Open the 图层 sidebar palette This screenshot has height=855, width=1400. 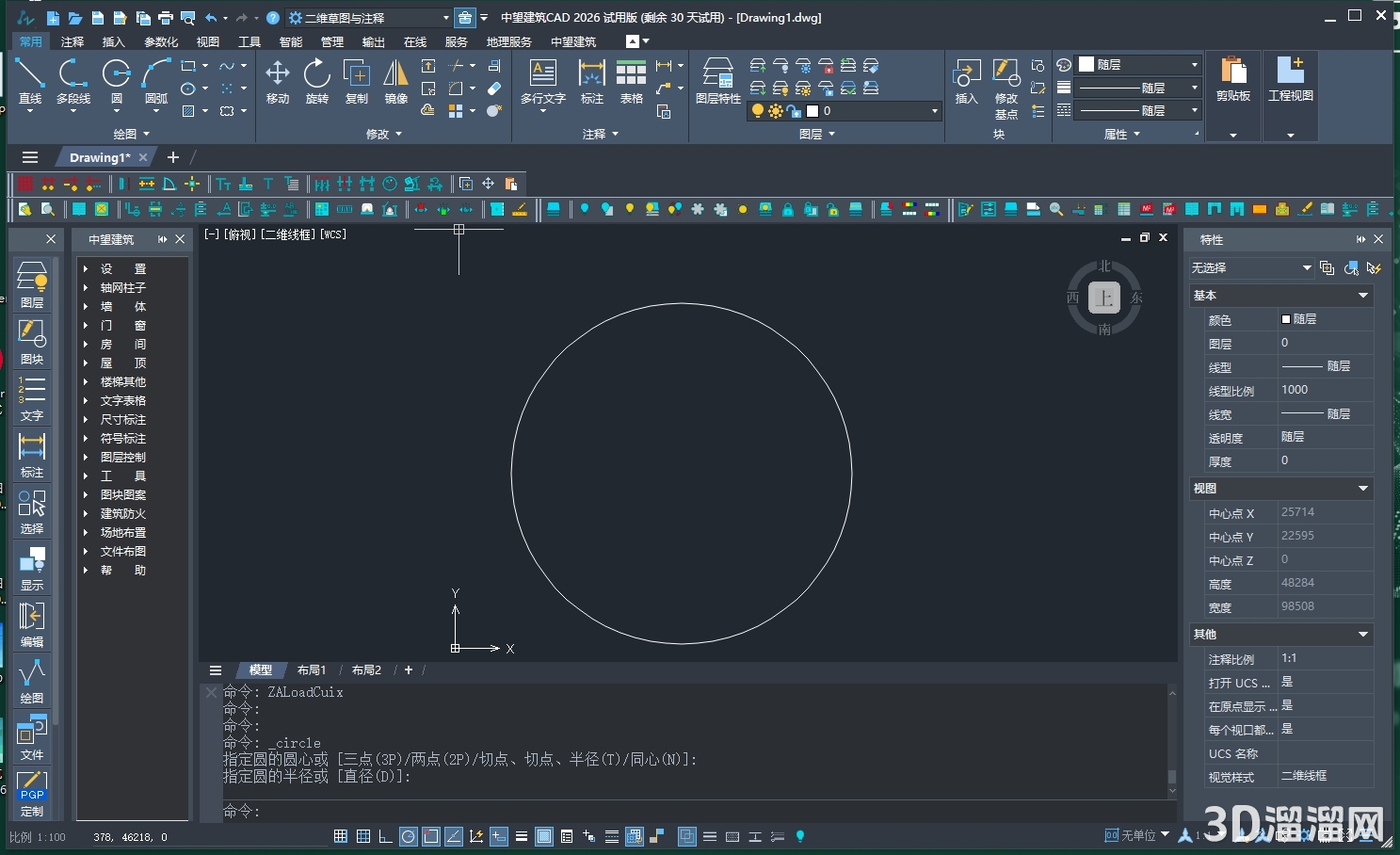click(x=32, y=285)
